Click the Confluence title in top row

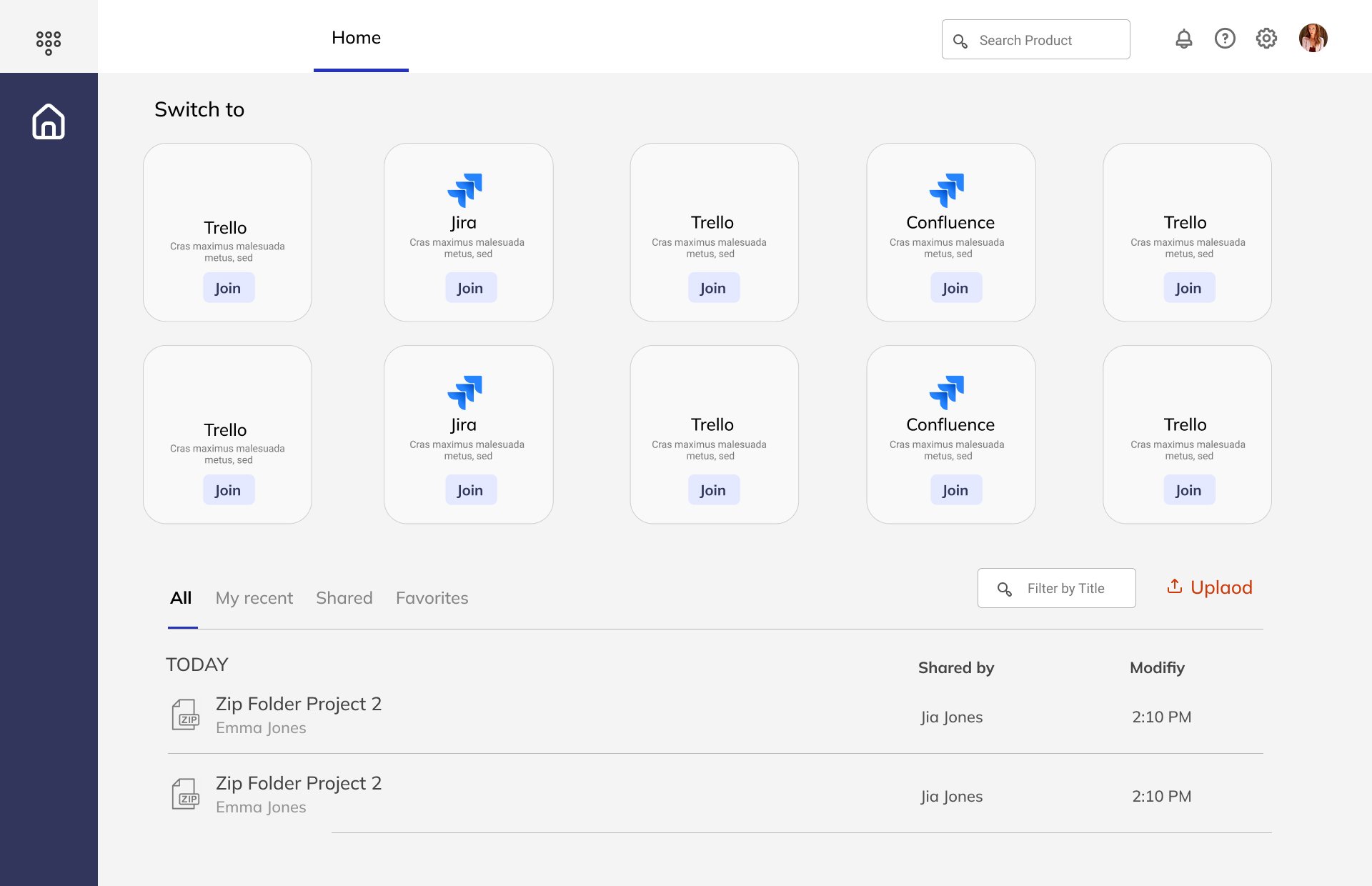pos(950,222)
